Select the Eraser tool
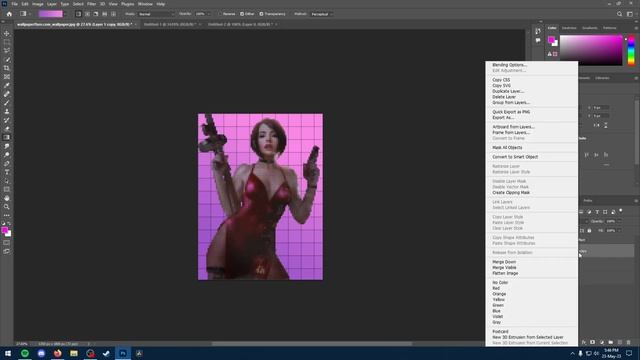640x360 pixels. (7, 129)
